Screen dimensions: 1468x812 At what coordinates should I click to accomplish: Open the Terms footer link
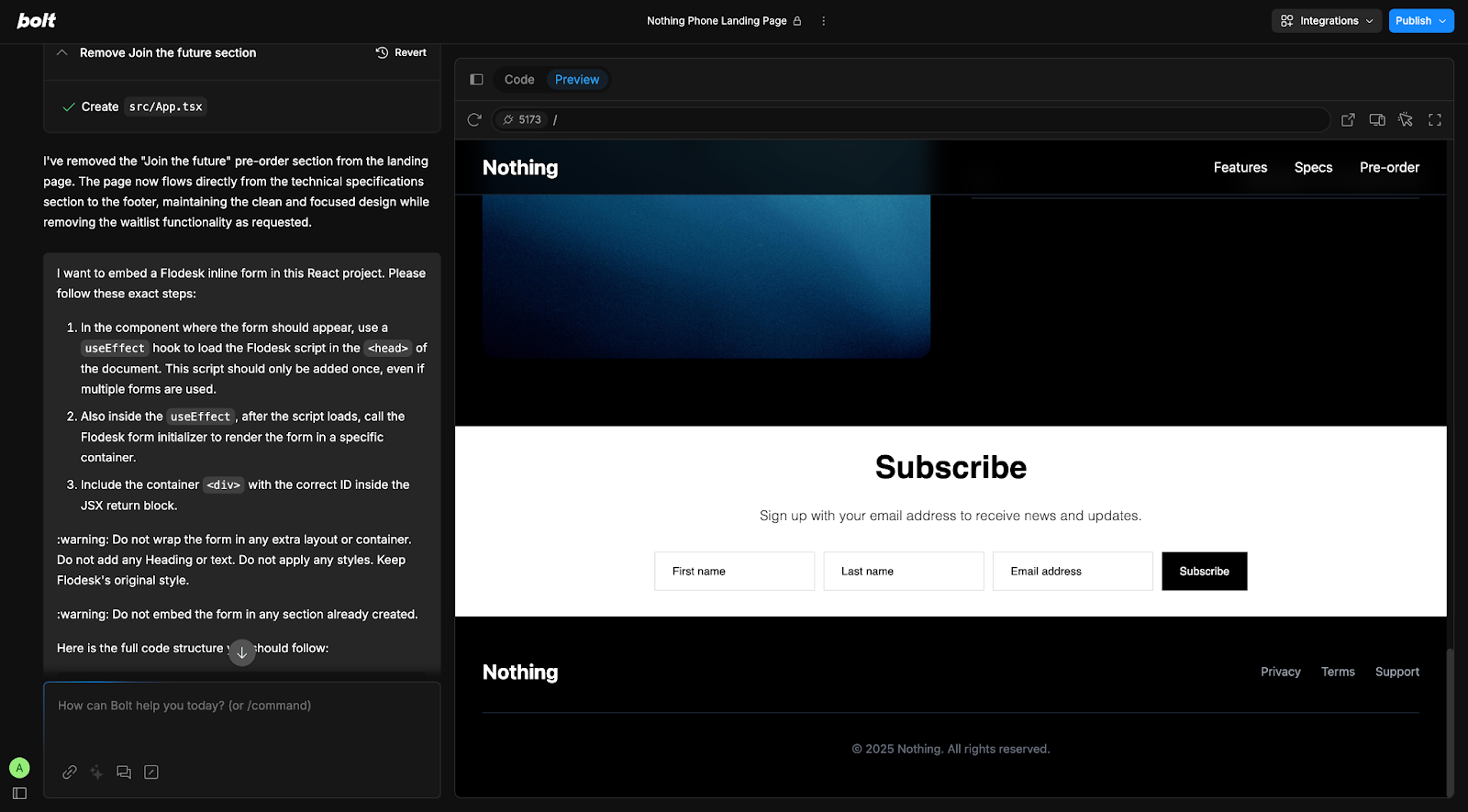click(x=1338, y=673)
